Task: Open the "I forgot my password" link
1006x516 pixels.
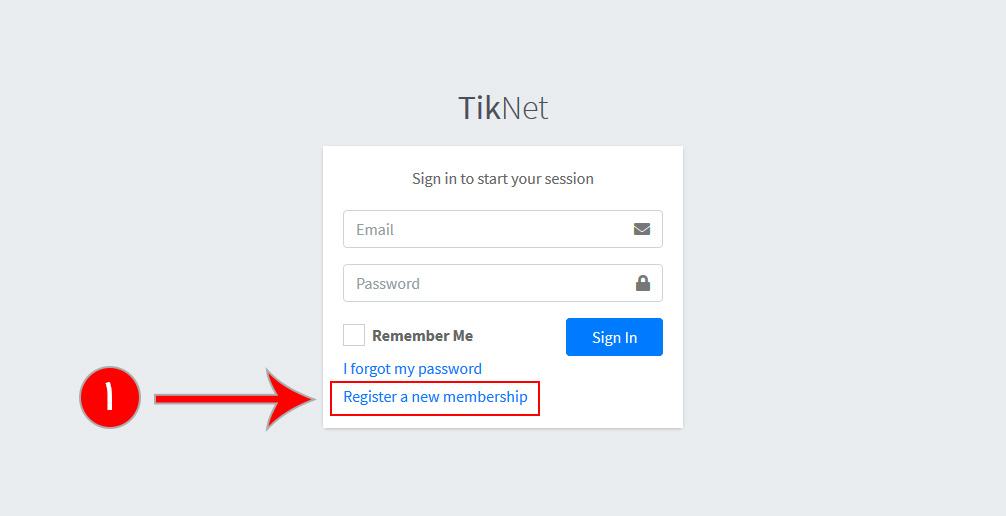Action: click(x=412, y=369)
